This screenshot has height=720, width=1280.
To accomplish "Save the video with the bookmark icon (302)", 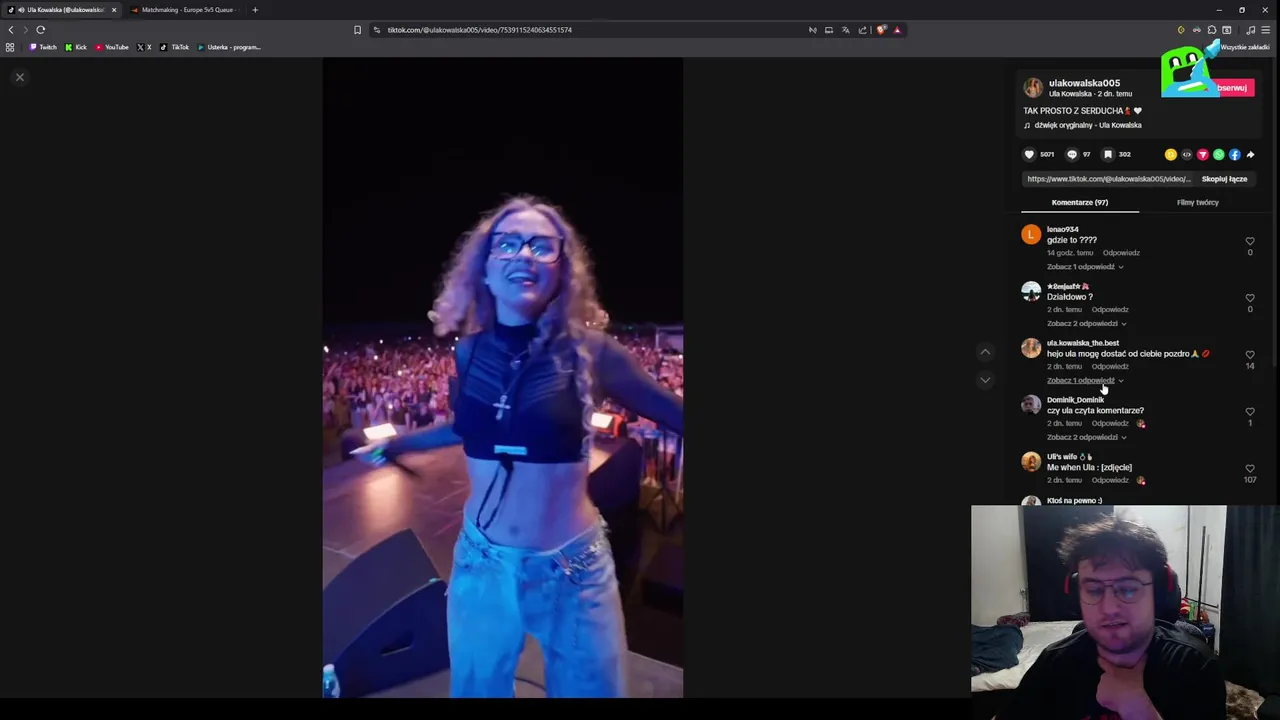I will tap(1108, 154).
